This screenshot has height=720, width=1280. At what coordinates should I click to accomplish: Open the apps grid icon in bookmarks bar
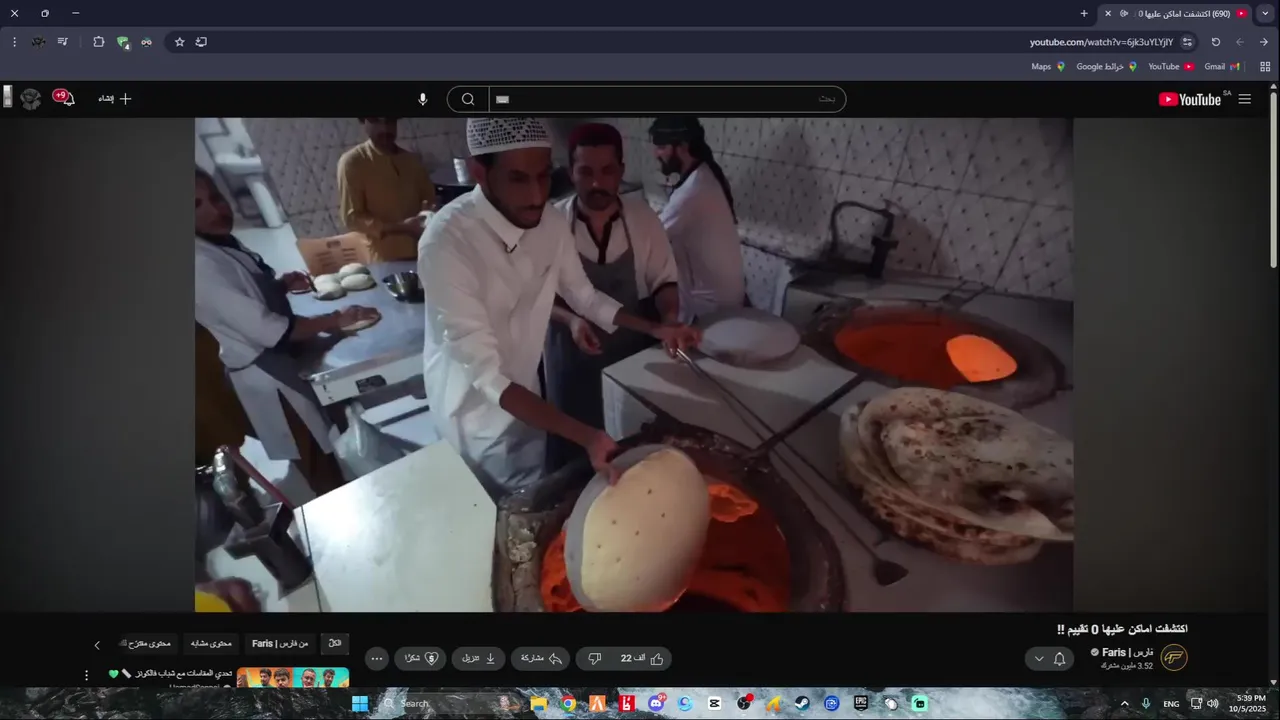(x=1265, y=67)
